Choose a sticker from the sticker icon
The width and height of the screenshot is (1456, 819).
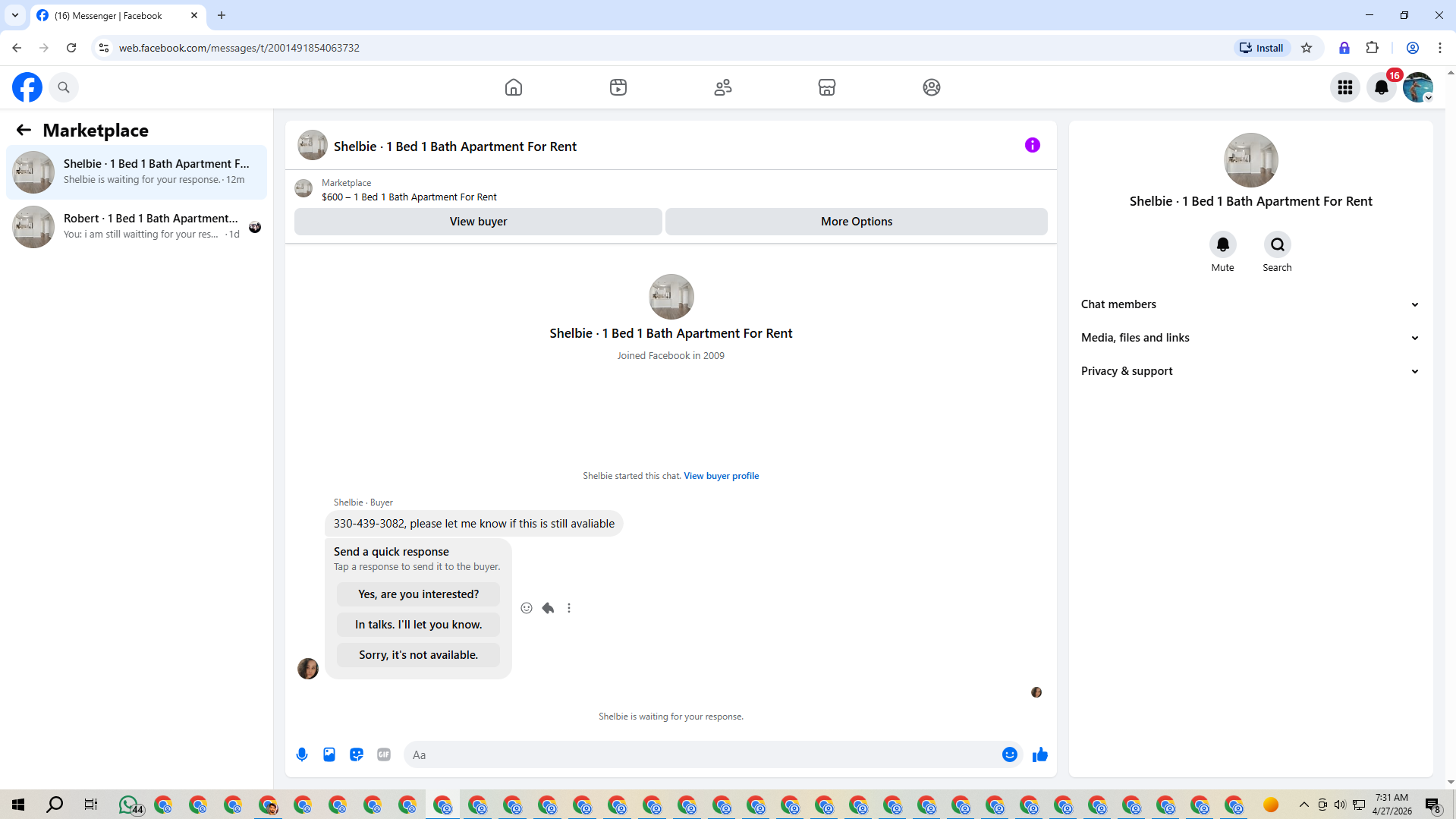pos(357,754)
